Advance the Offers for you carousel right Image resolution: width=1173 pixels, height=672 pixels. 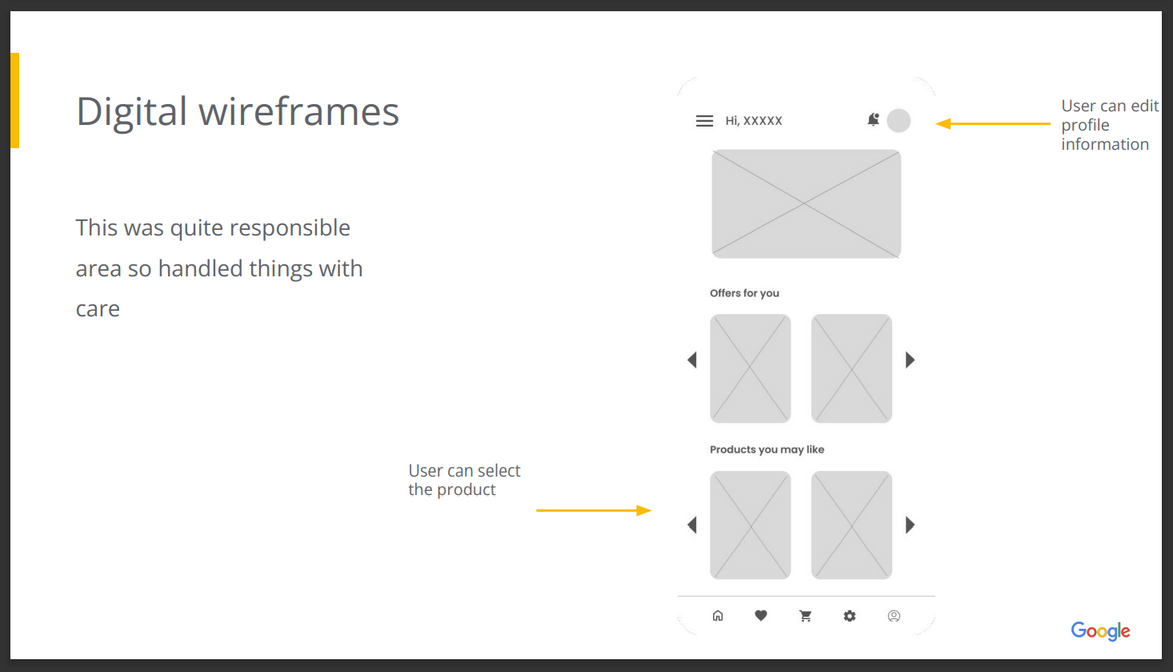910,360
